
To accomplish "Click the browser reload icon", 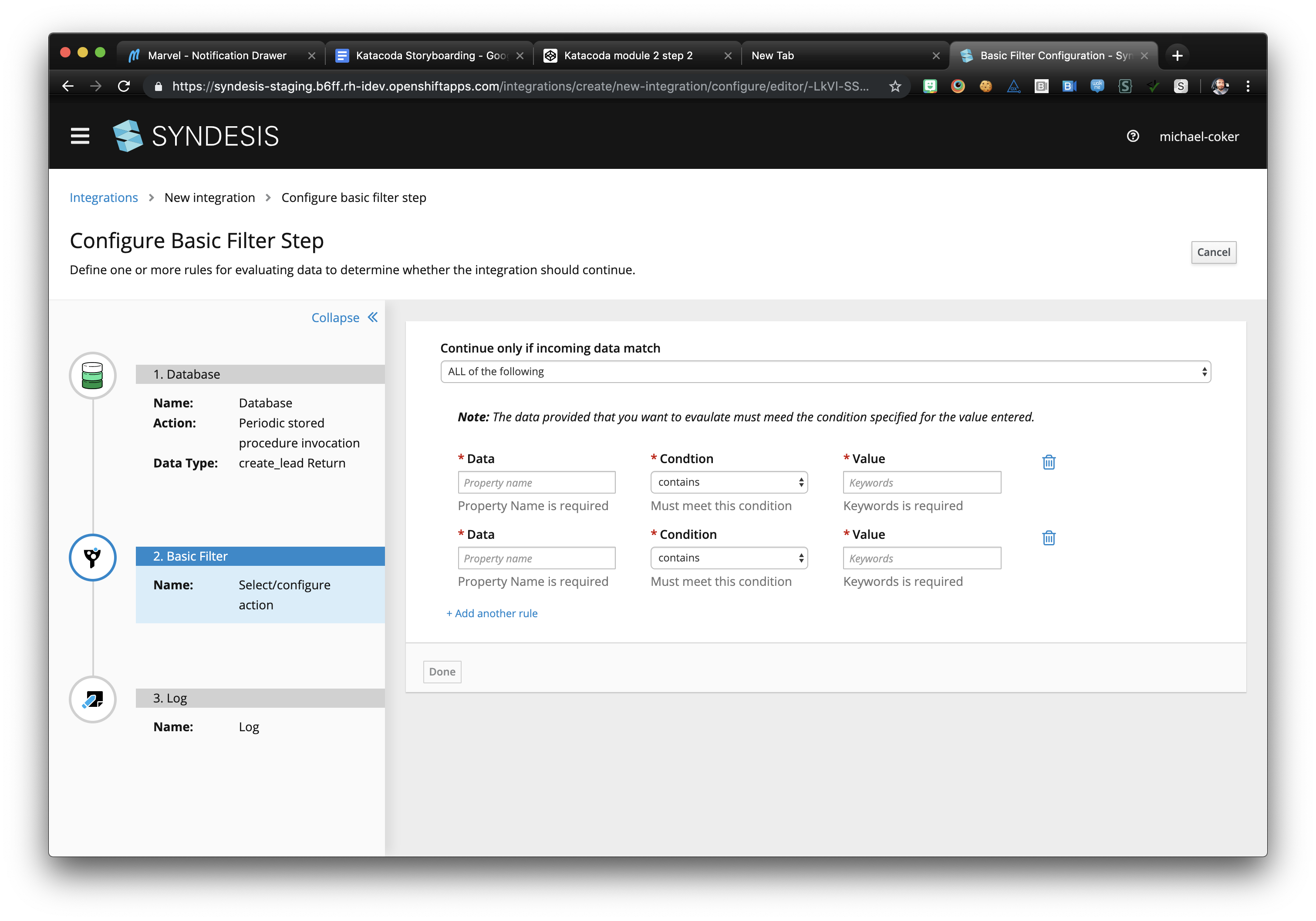I will [125, 87].
